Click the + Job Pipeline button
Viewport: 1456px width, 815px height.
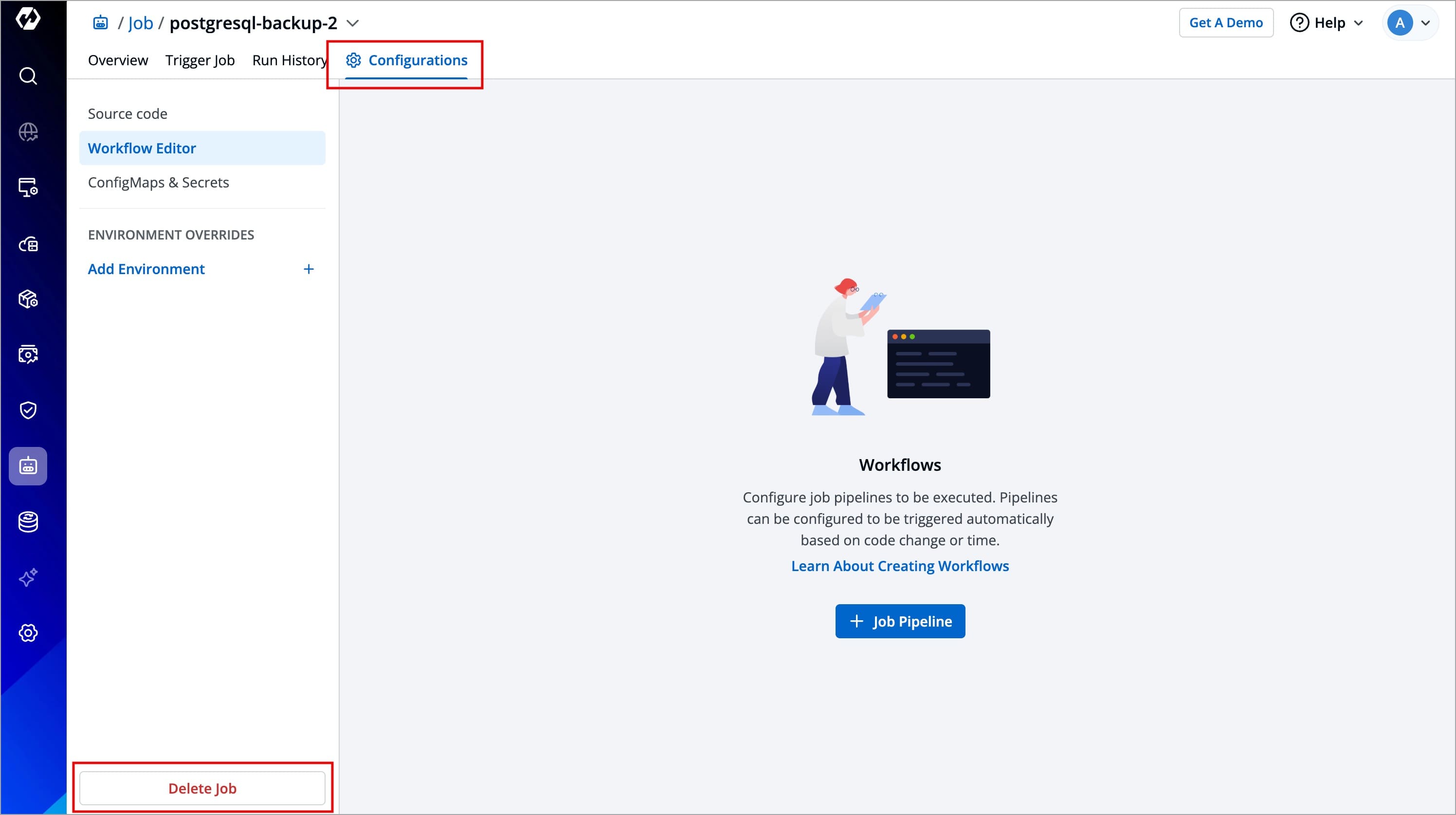(900, 621)
